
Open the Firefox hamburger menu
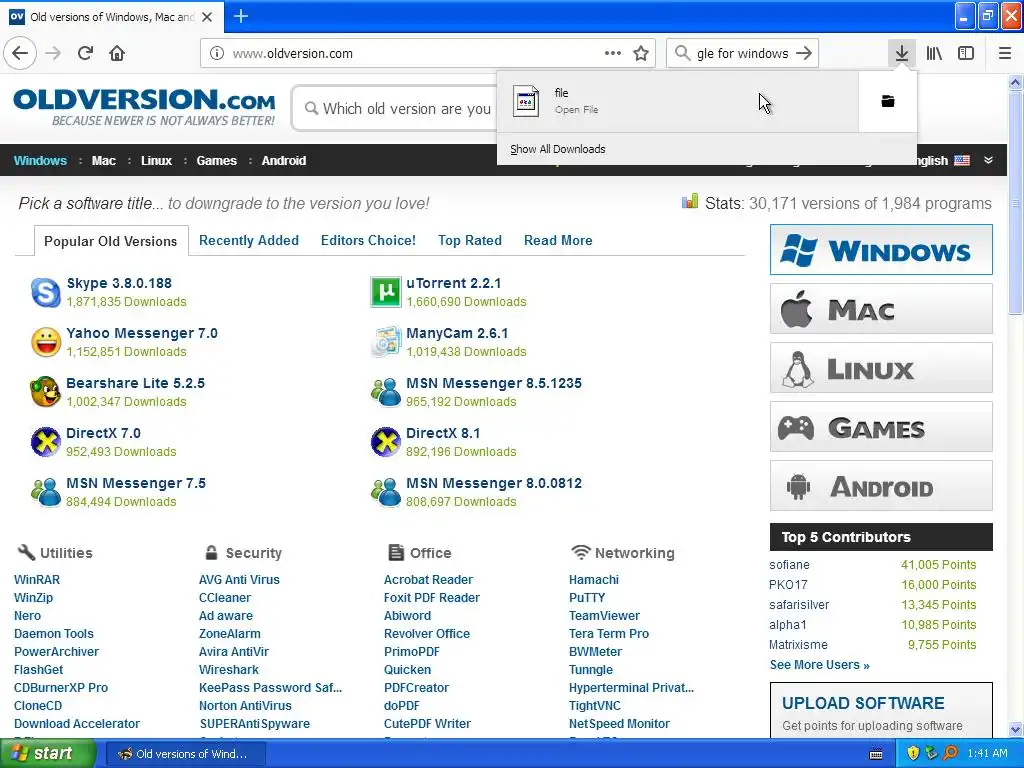coord(1005,54)
